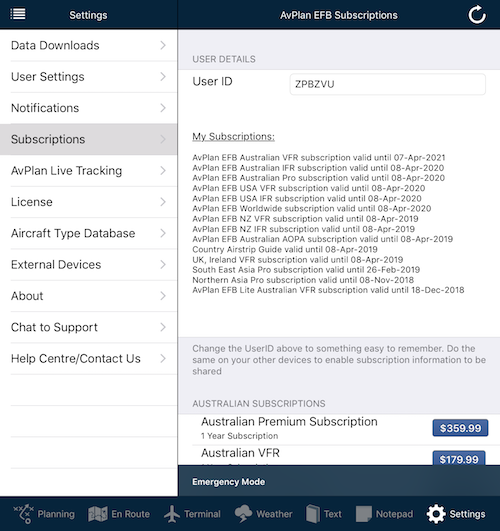Image resolution: width=500 pixels, height=531 pixels.
Task: Select Subscriptions in the settings list
Action: pyautogui.click(x=89, y=140)
